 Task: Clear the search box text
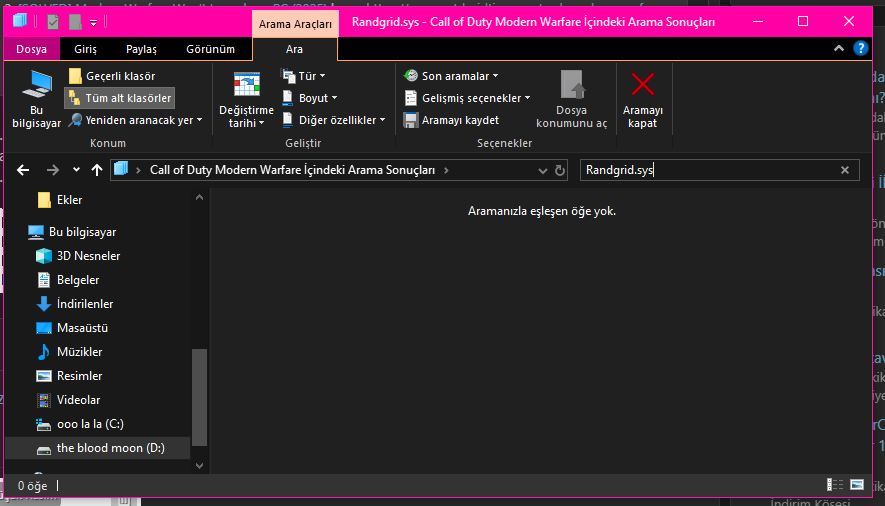click(845, 170)
